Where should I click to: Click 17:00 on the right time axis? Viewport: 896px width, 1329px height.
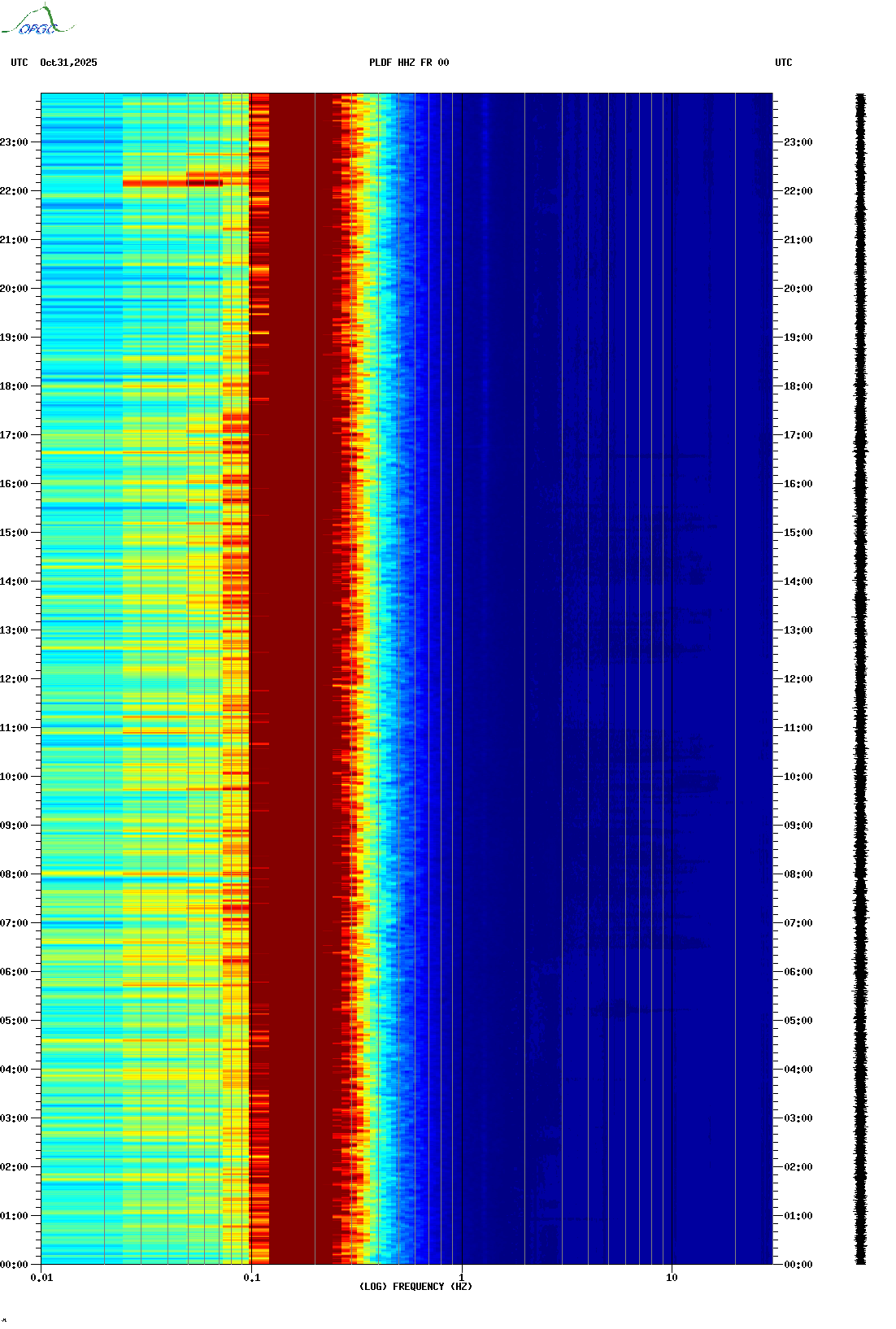(798, 435)
